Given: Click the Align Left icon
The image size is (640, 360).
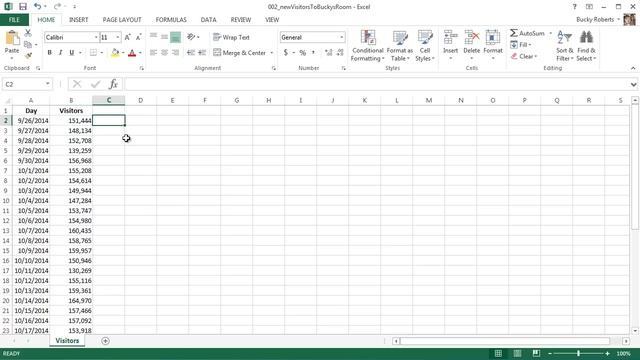Looking at the screenshot, I should 153,53.
